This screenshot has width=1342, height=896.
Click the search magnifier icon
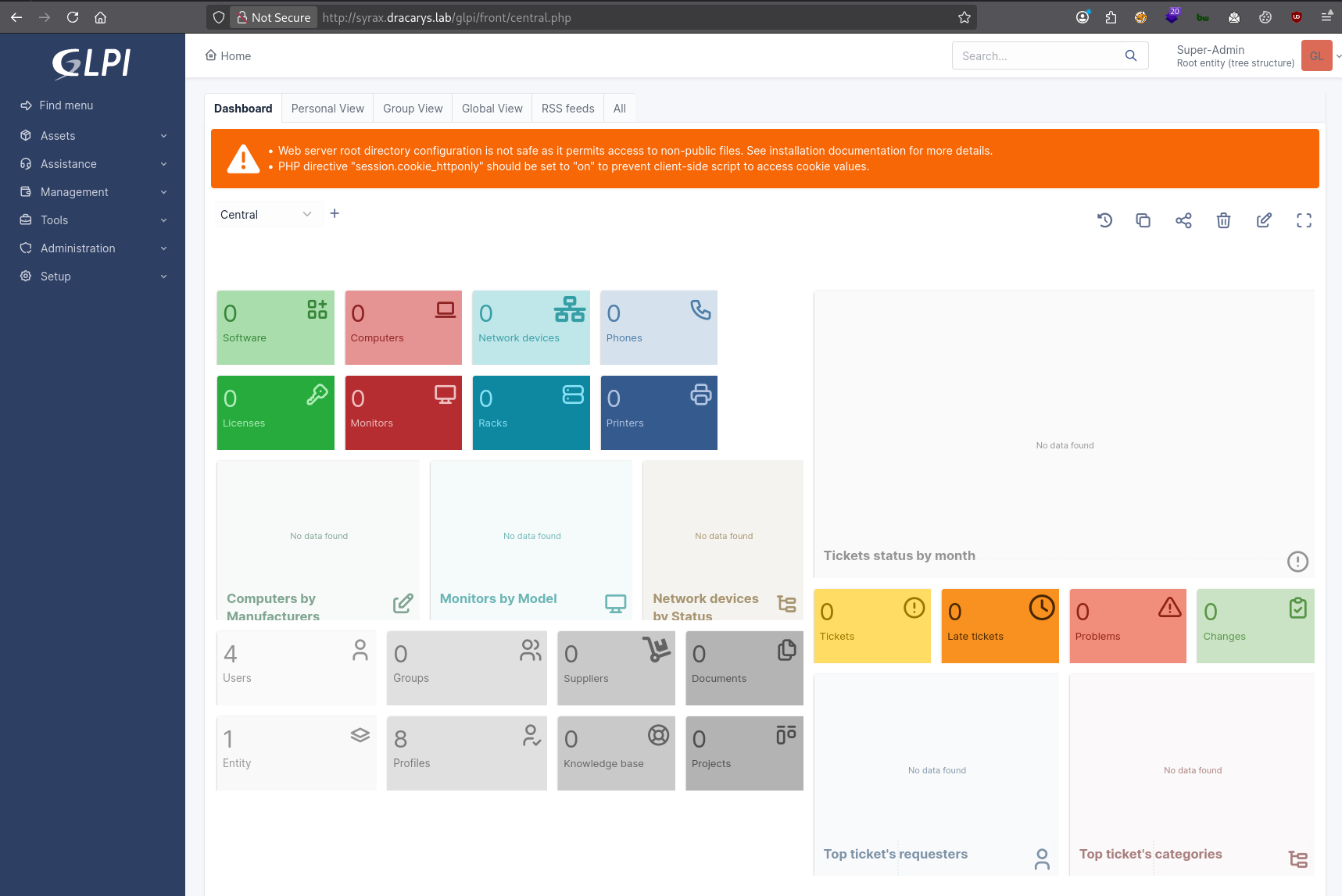[1131, 55]
